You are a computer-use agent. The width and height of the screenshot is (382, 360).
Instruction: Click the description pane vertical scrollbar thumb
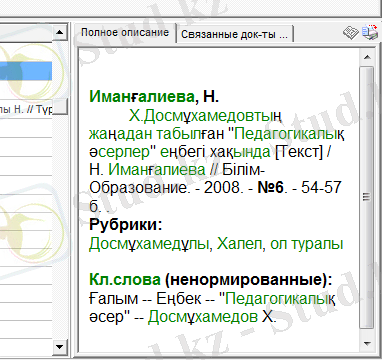point(367,197)
